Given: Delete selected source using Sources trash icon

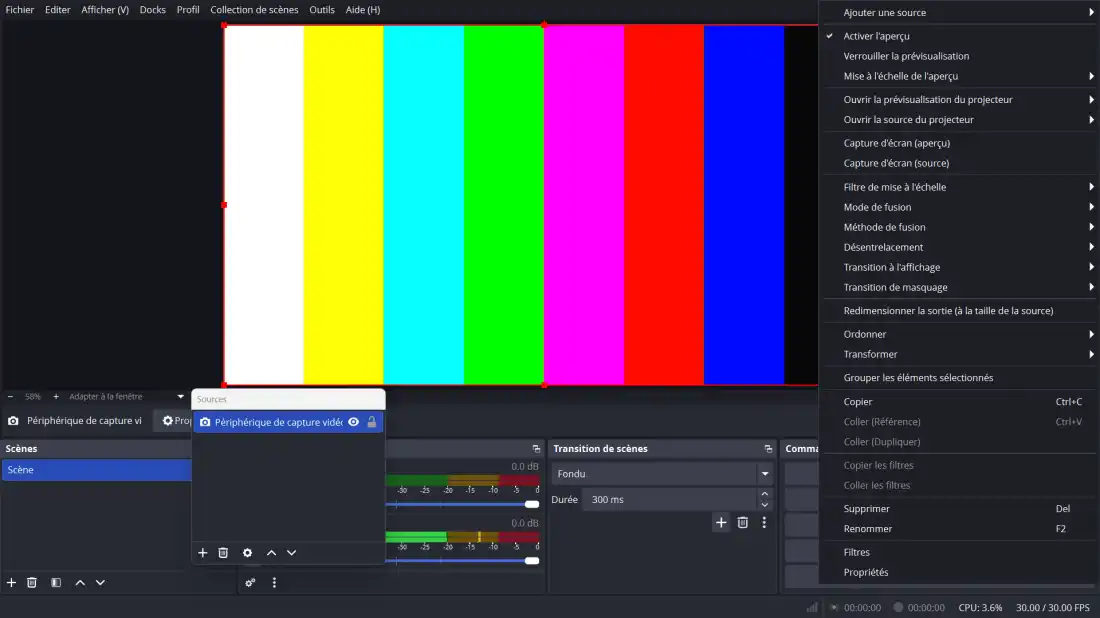Looking at the screenshot, I should [x=223, y=553].
